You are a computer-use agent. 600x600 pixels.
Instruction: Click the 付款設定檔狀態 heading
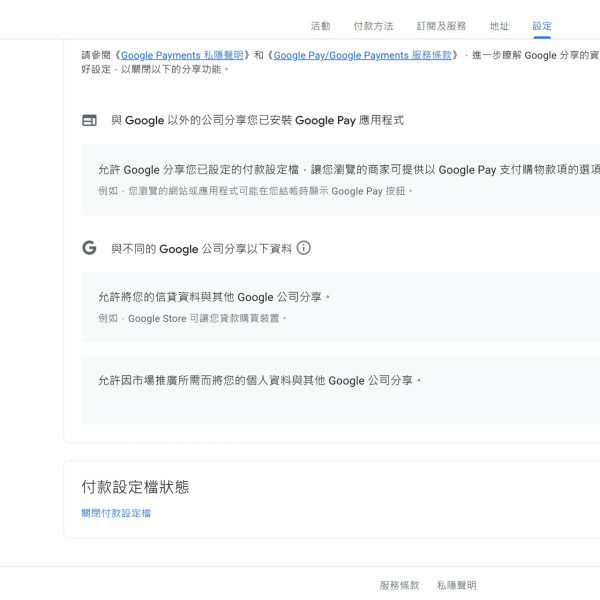click(x=135, y=487)
